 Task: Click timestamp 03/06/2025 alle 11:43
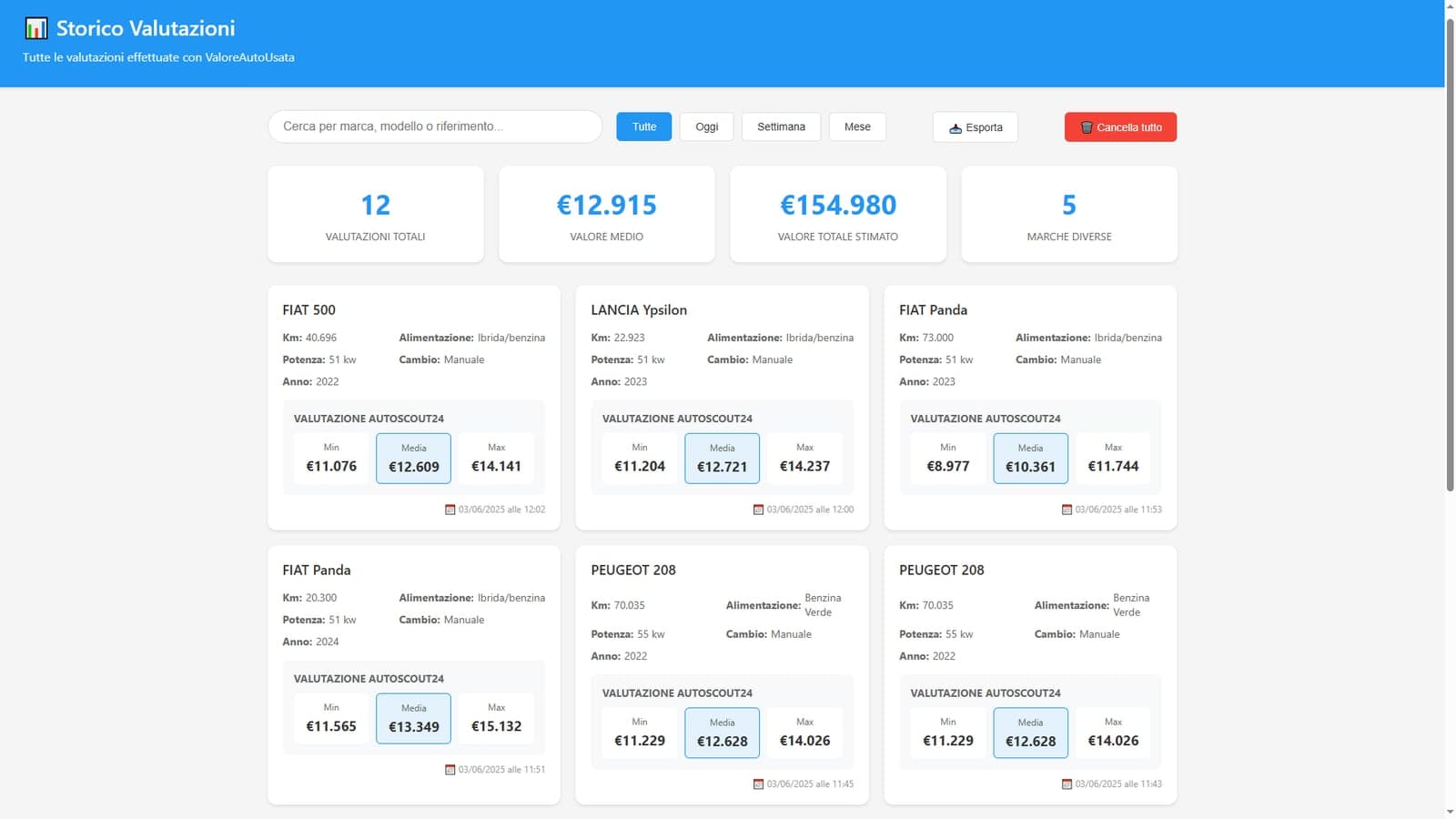(1118, 784)
